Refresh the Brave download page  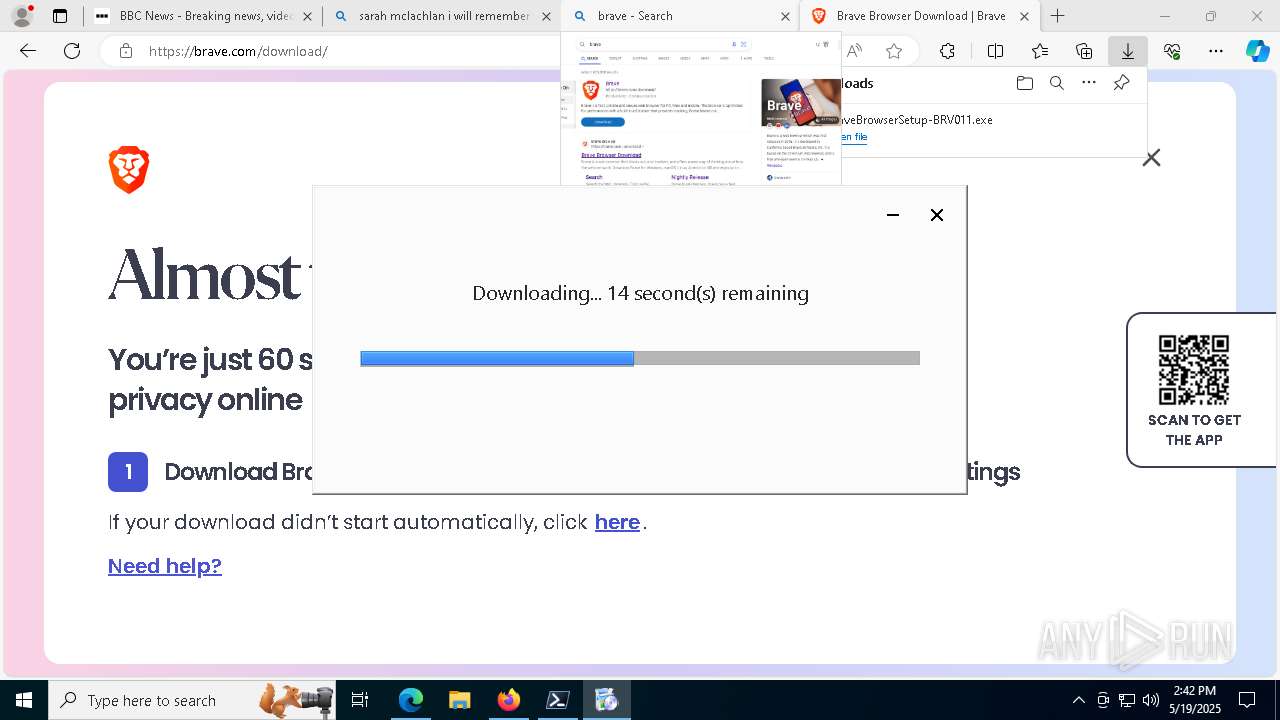click(x=72, y=51)
